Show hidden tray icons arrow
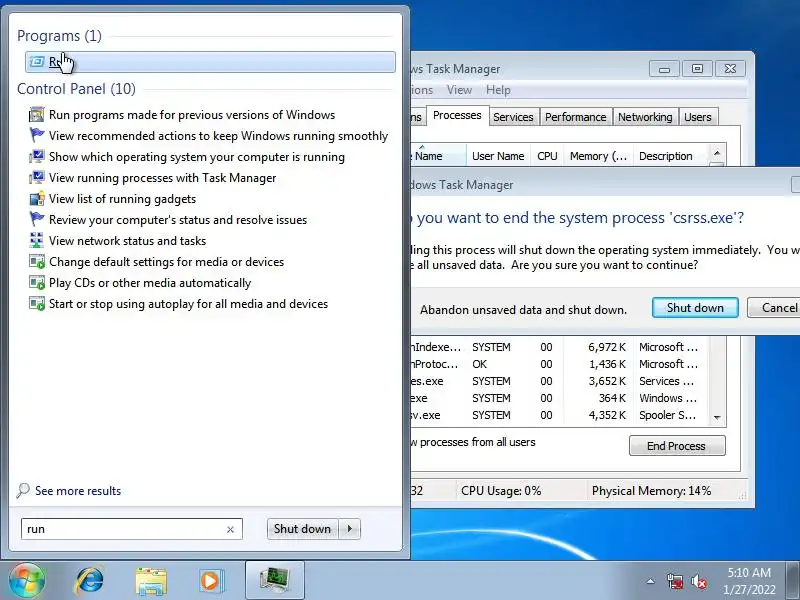The height and width of the screenshot is (600, 800). click(x=651, y=581)
